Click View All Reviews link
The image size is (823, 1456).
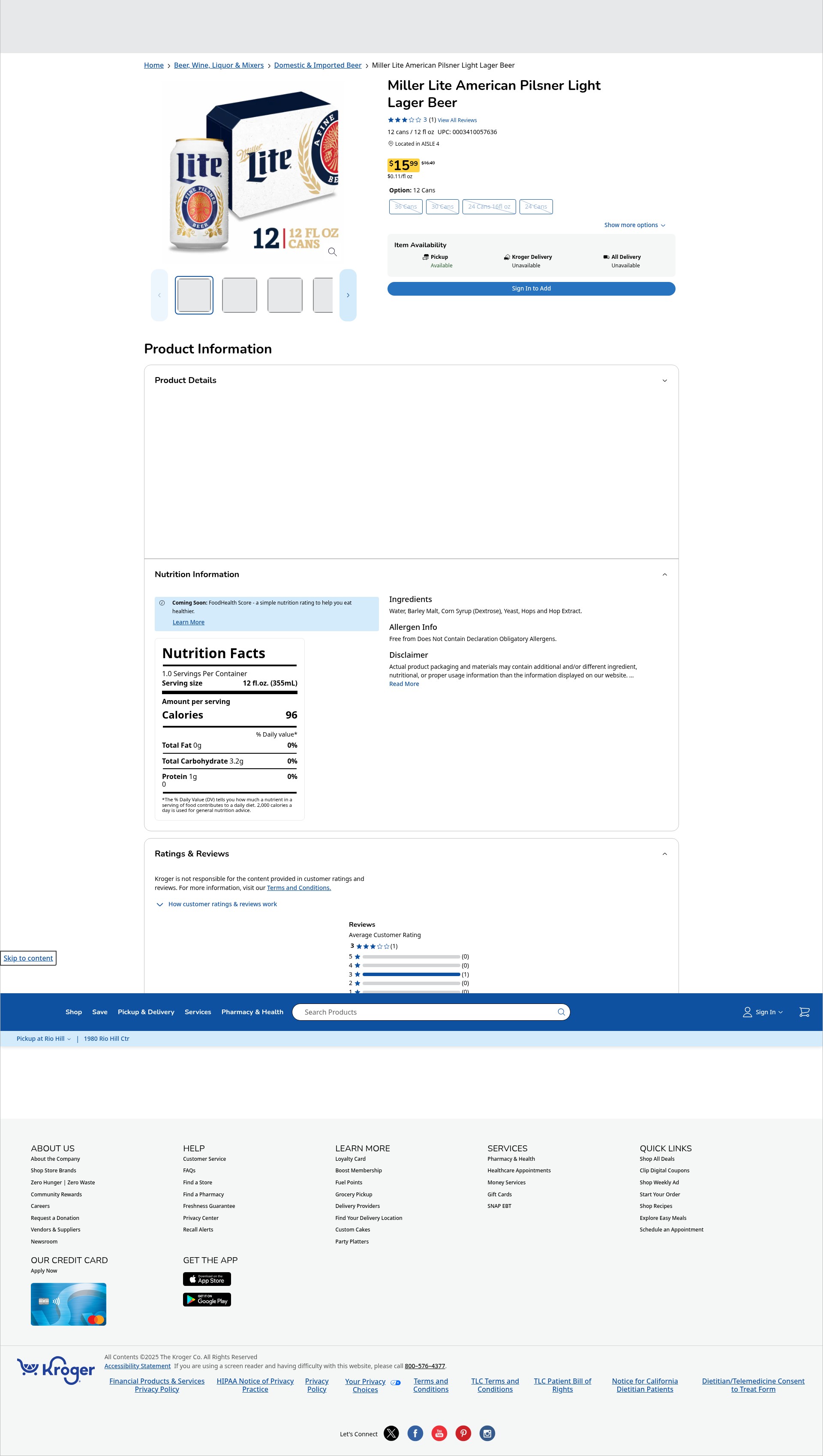(457, 120)
